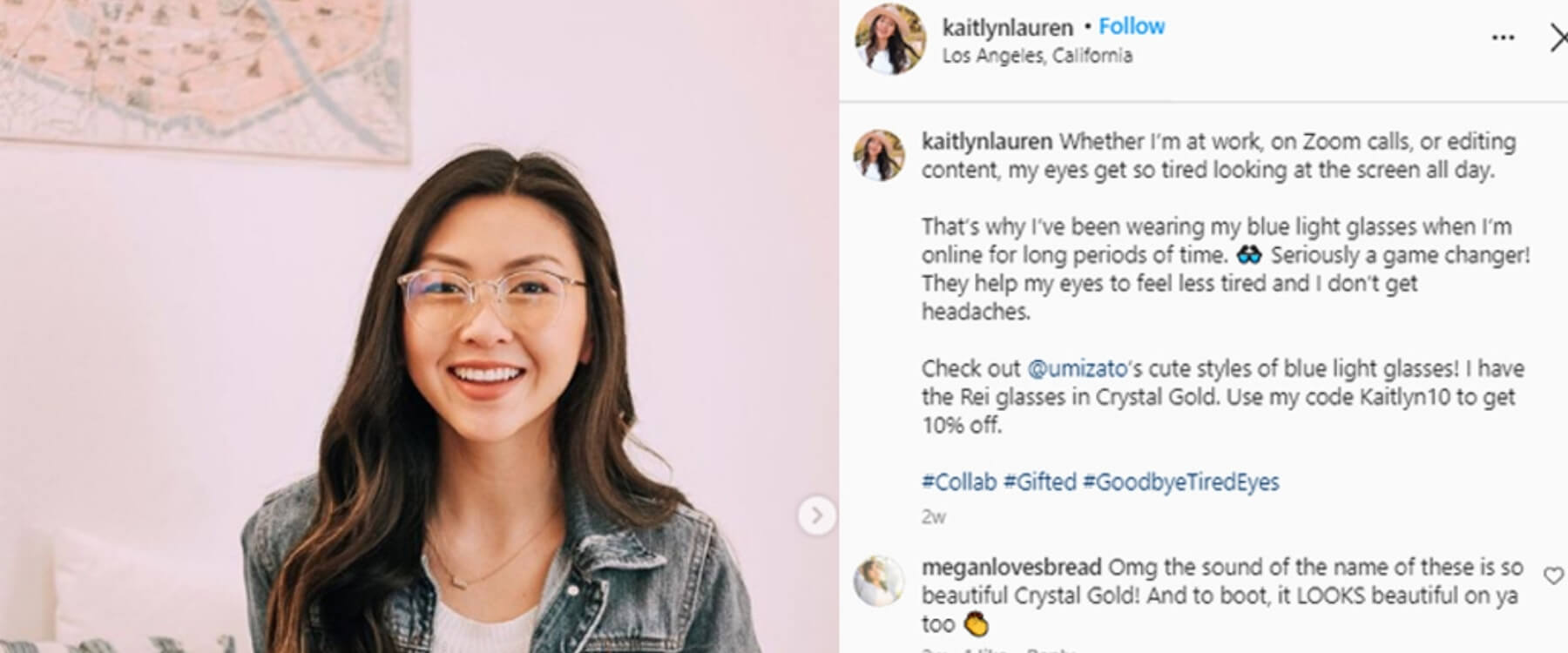The image size is (1568, 653).
Task: Click kaitlynlauren's avatar beside the caption
Action: coord(878,155)
